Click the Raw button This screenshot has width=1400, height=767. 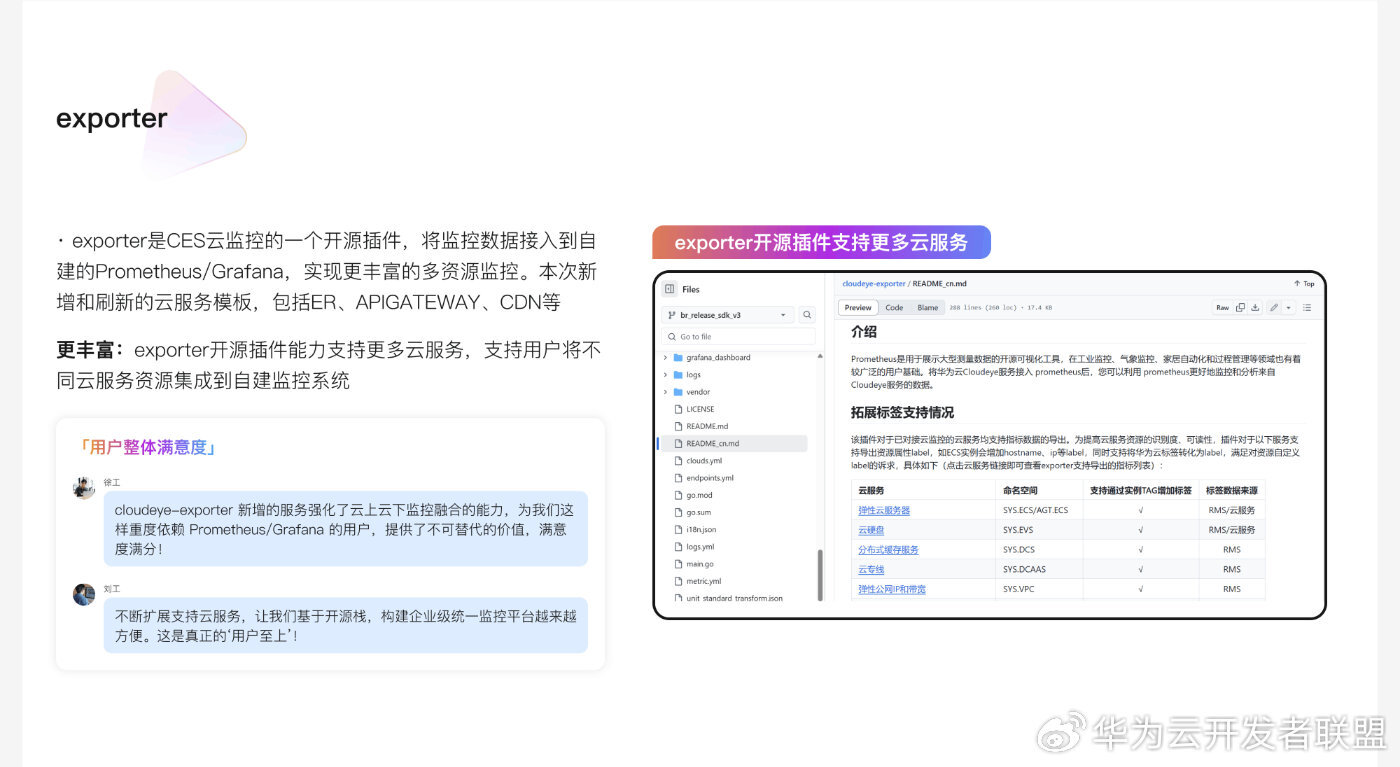[x=1222, y=308]
